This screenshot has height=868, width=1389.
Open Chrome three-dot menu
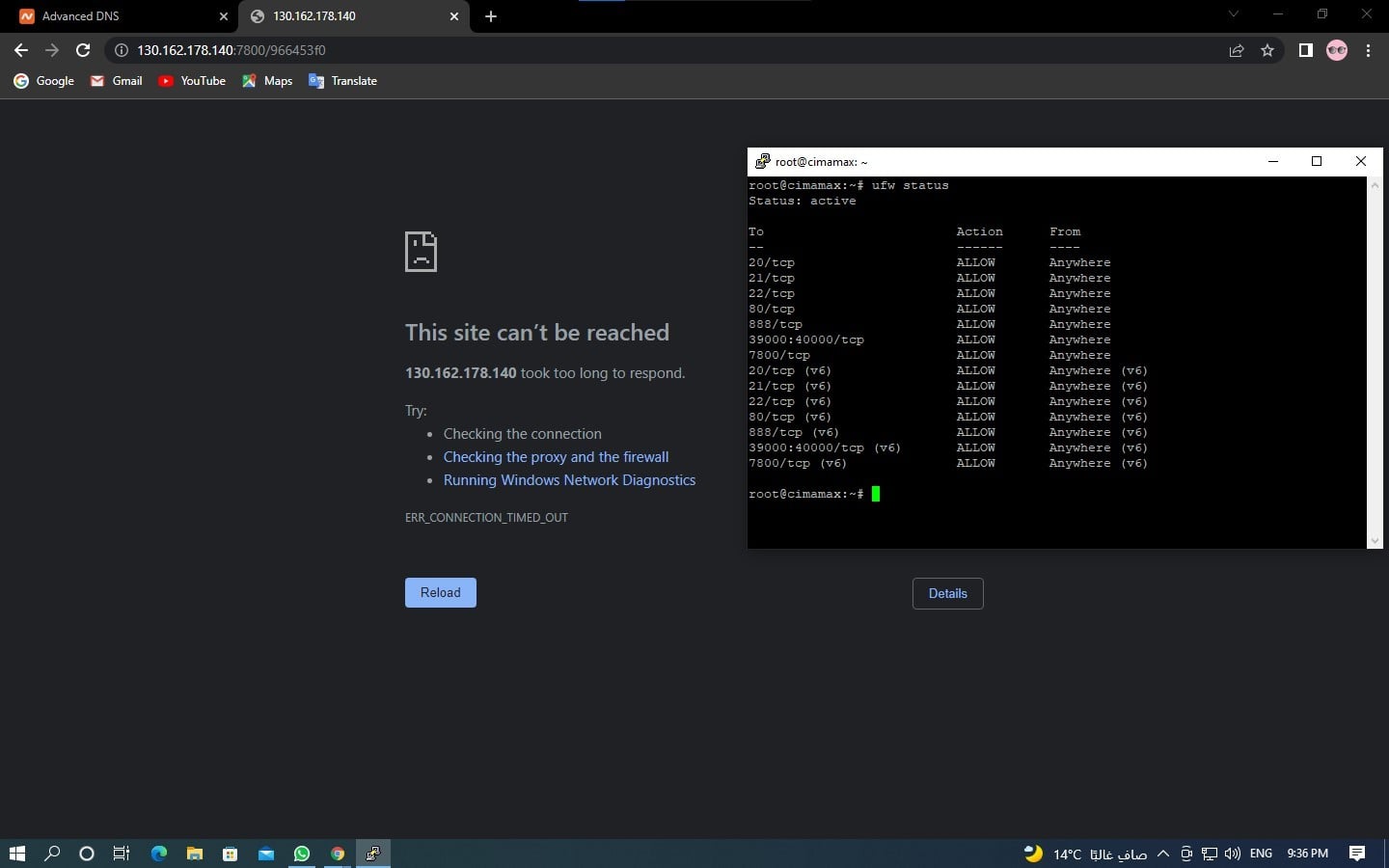tap(1368, 50)
